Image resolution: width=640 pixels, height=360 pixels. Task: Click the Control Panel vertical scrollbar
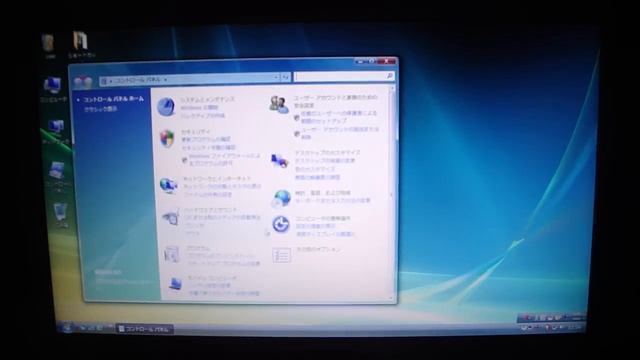(392, 194)
